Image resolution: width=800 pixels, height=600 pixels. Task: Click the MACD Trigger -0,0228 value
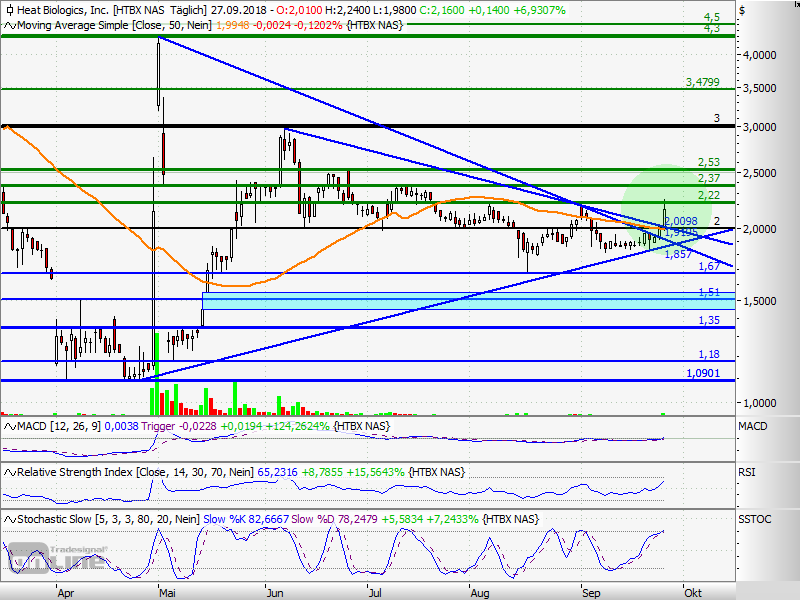[179, 426]
